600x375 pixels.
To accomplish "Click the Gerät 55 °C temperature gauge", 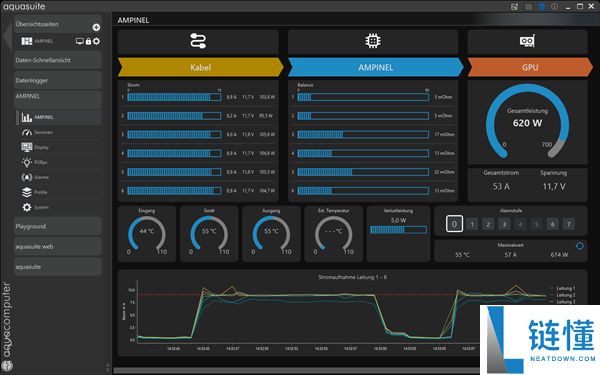I will (x=209, y=234).
